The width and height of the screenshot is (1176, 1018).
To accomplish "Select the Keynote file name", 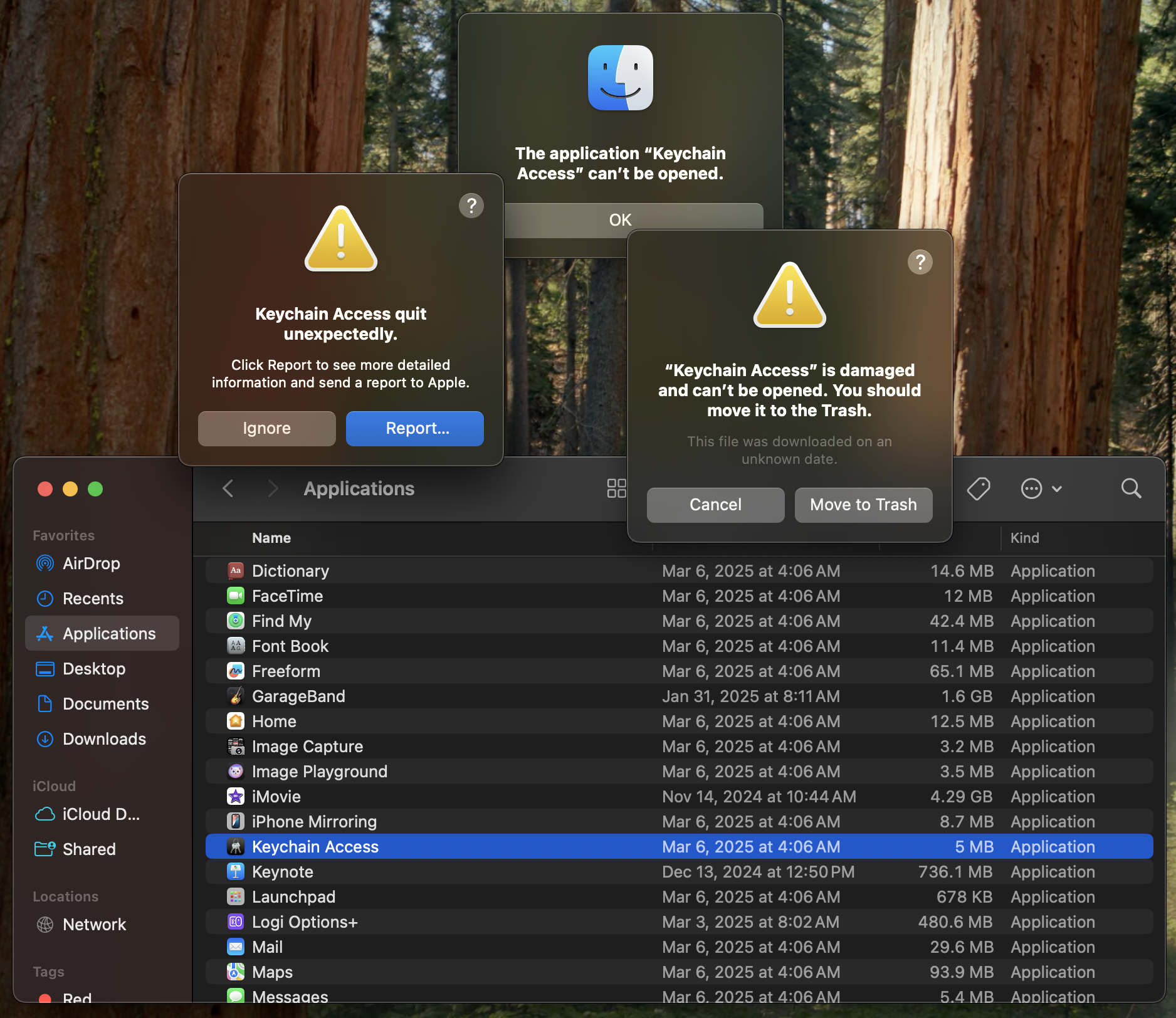I will [x=283, y=871].
